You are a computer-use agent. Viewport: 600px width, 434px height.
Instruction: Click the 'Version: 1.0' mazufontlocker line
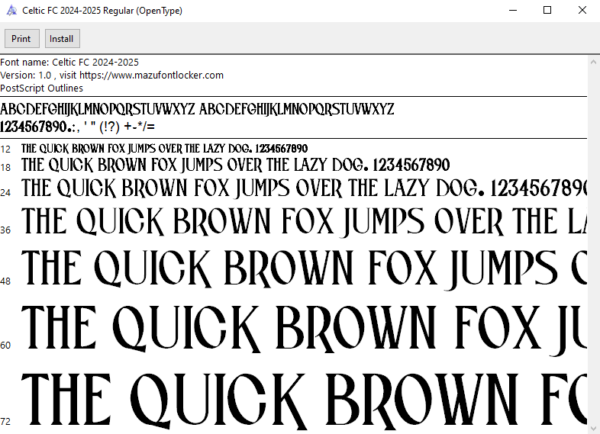[112, 75]
